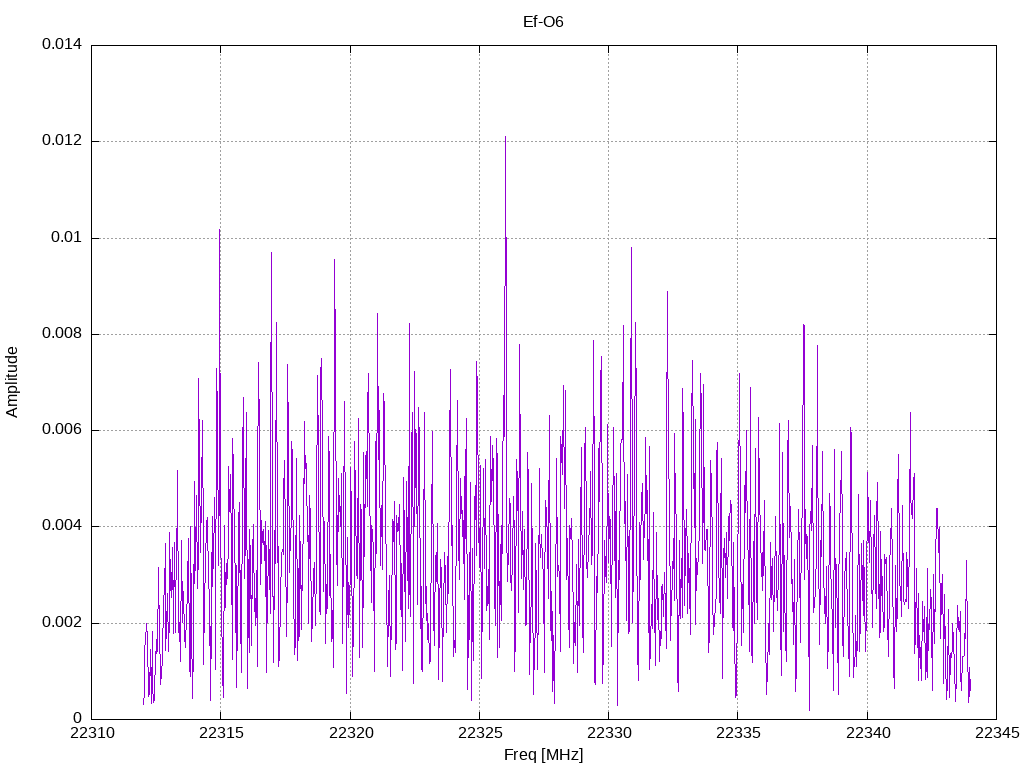Viewport: 1024px width, 768px height.
Task: Click y-axis tick label 0.012
Action: tap(62, 140)
